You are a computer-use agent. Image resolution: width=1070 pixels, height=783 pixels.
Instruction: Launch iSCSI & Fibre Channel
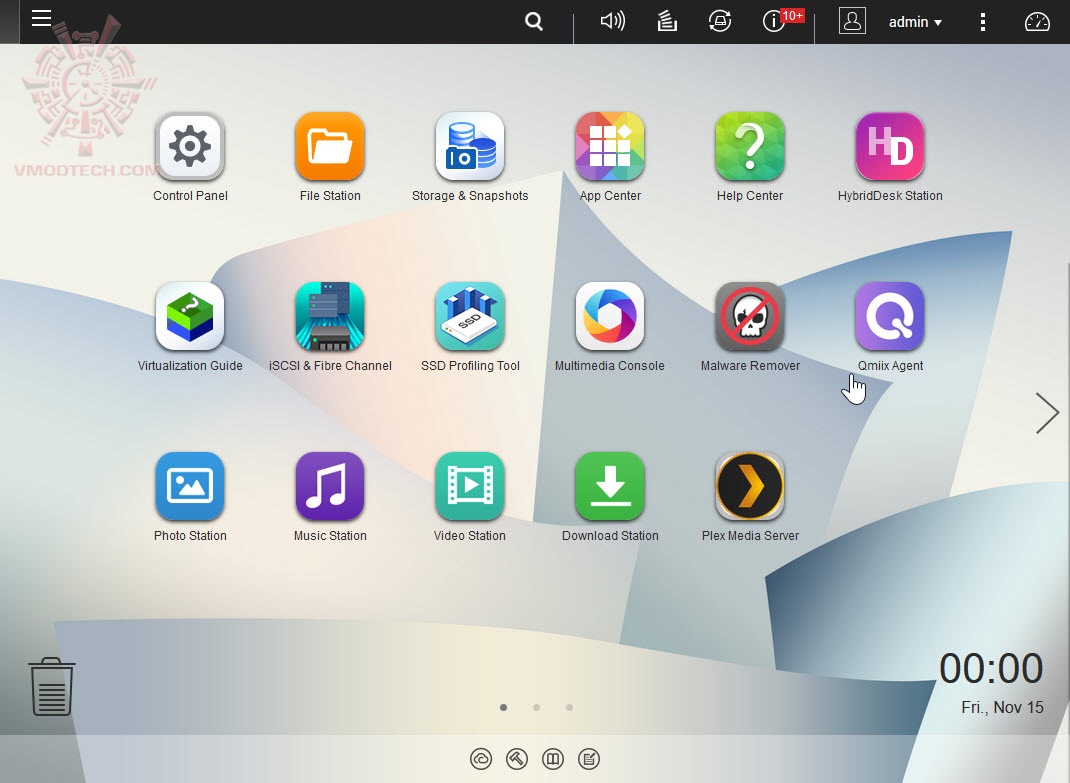click(330, 316)
